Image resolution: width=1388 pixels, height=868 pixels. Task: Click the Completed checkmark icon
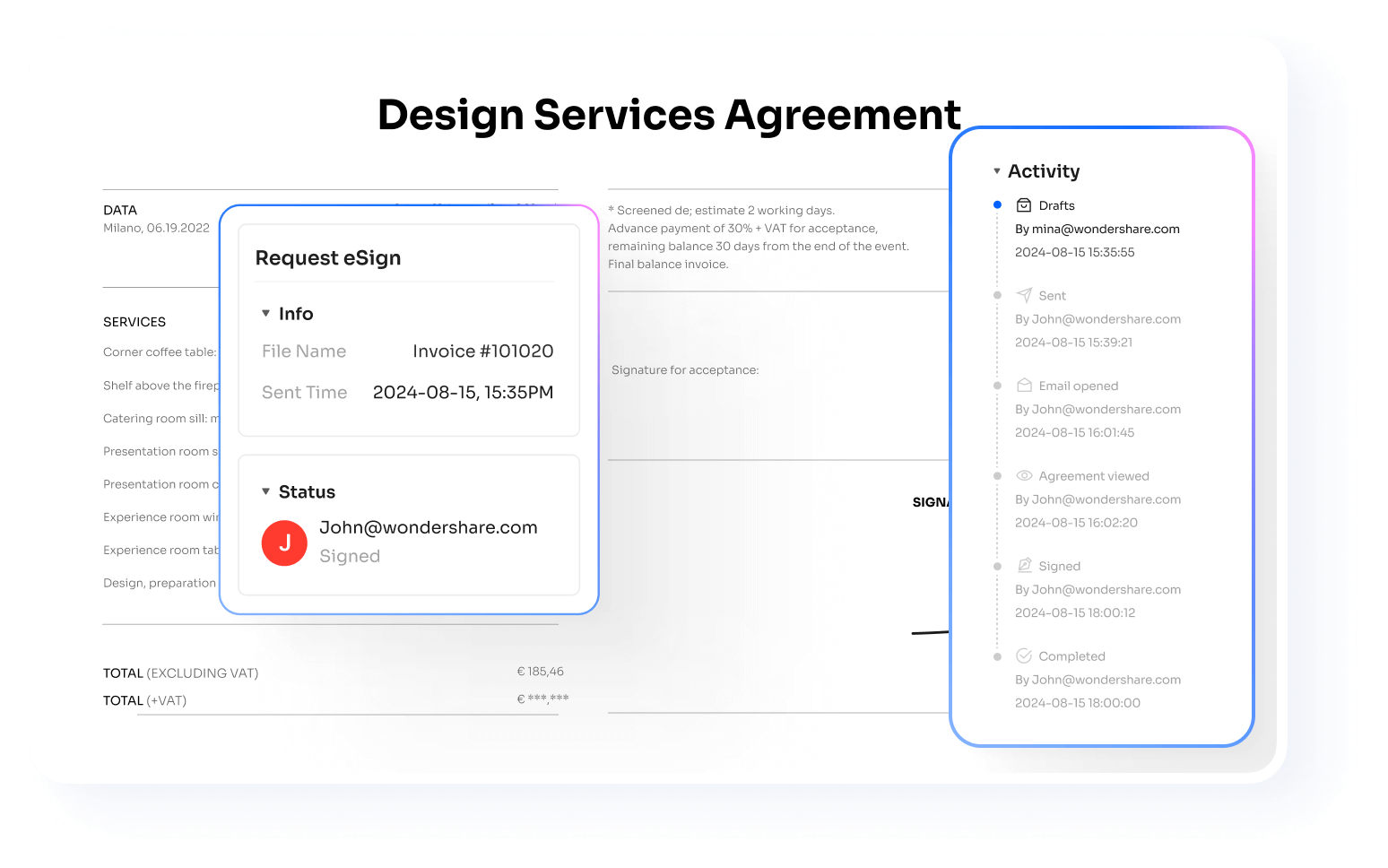coord(1024,655)
